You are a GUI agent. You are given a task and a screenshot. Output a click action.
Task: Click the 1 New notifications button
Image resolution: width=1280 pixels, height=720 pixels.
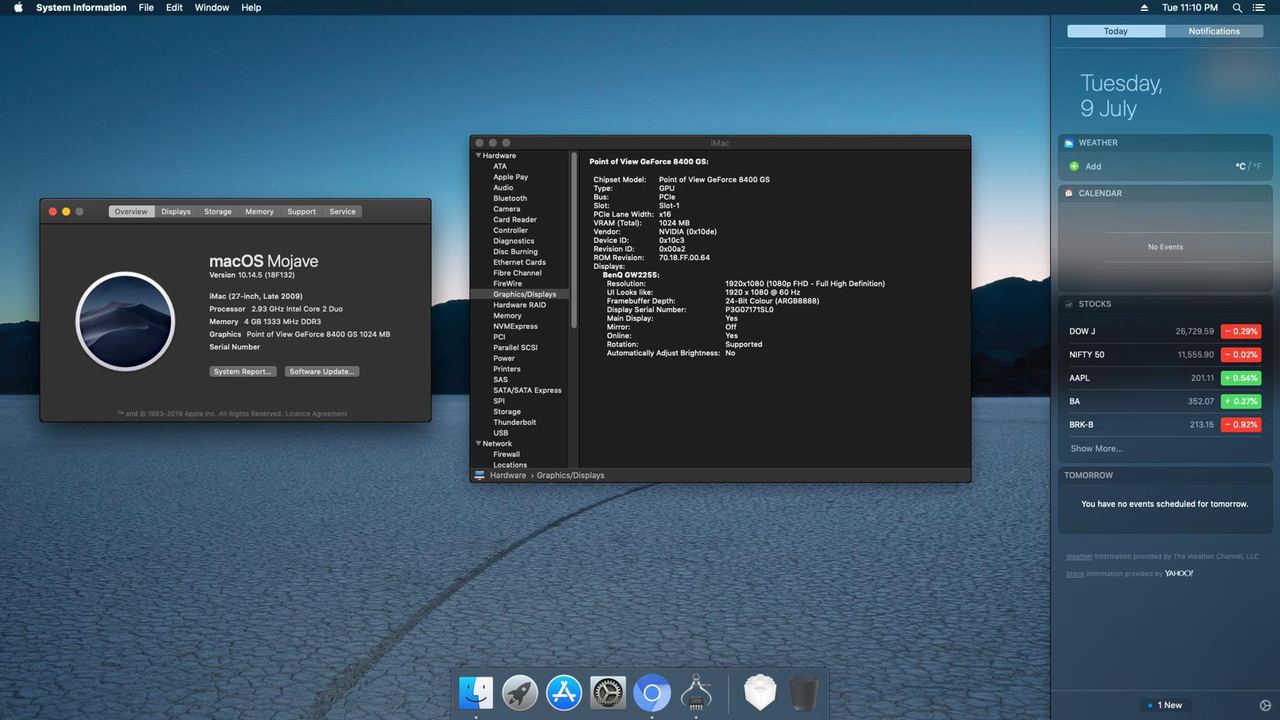[1166, 705]
